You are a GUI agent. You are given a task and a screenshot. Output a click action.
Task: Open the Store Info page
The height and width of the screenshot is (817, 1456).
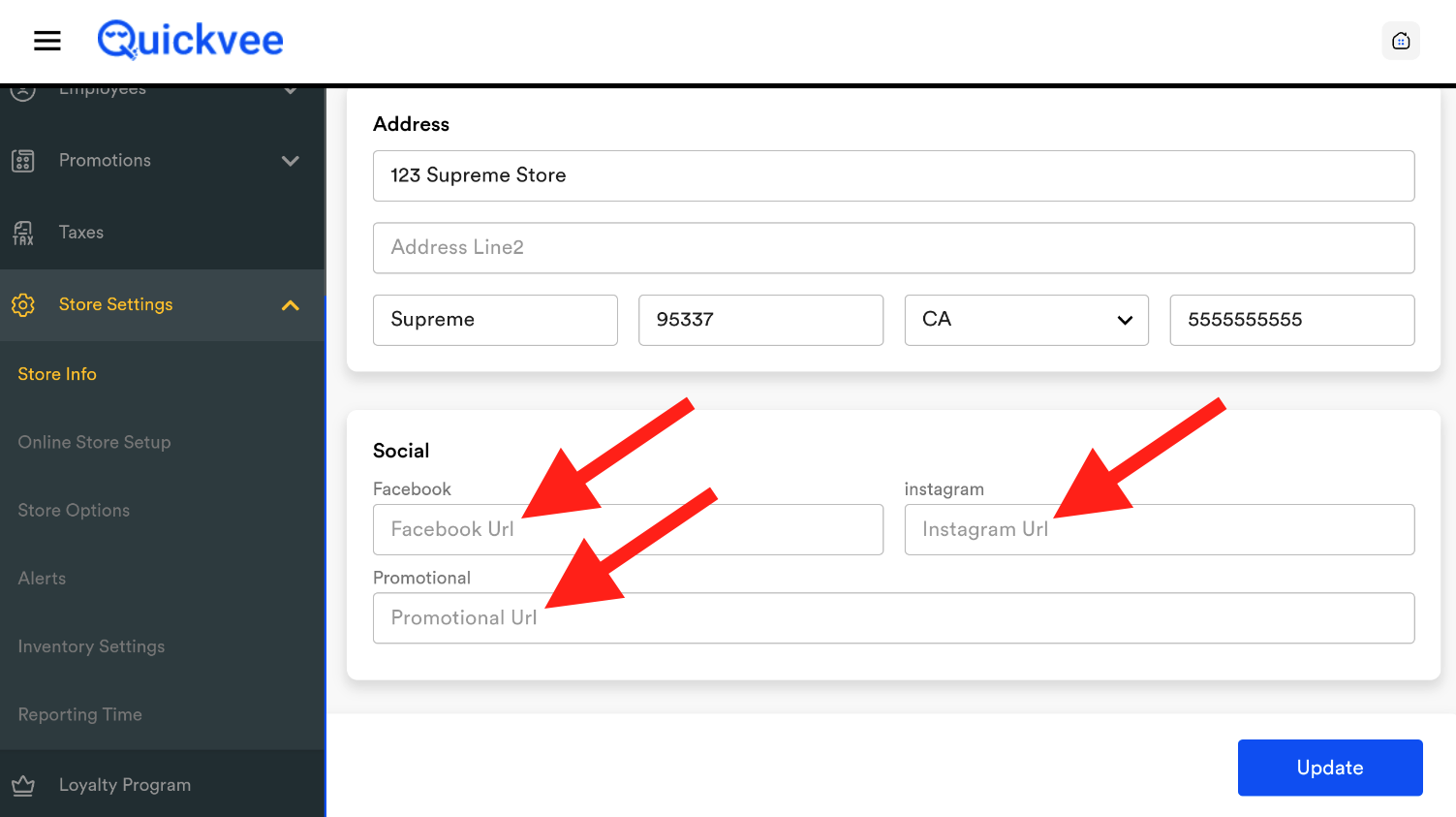(x=57, y=374)
